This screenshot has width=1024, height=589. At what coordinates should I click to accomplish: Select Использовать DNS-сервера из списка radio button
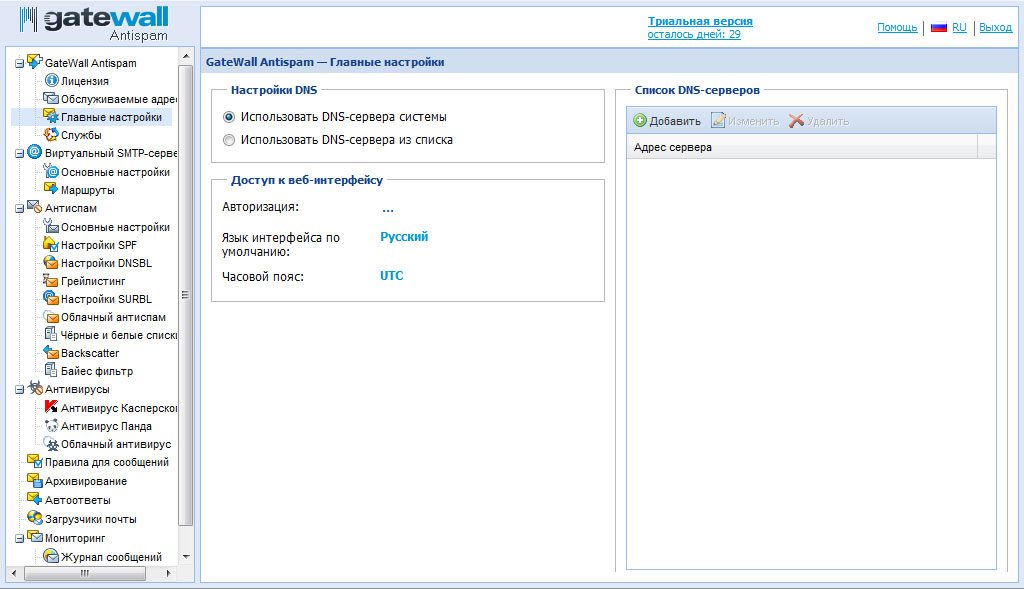[229, 140]
